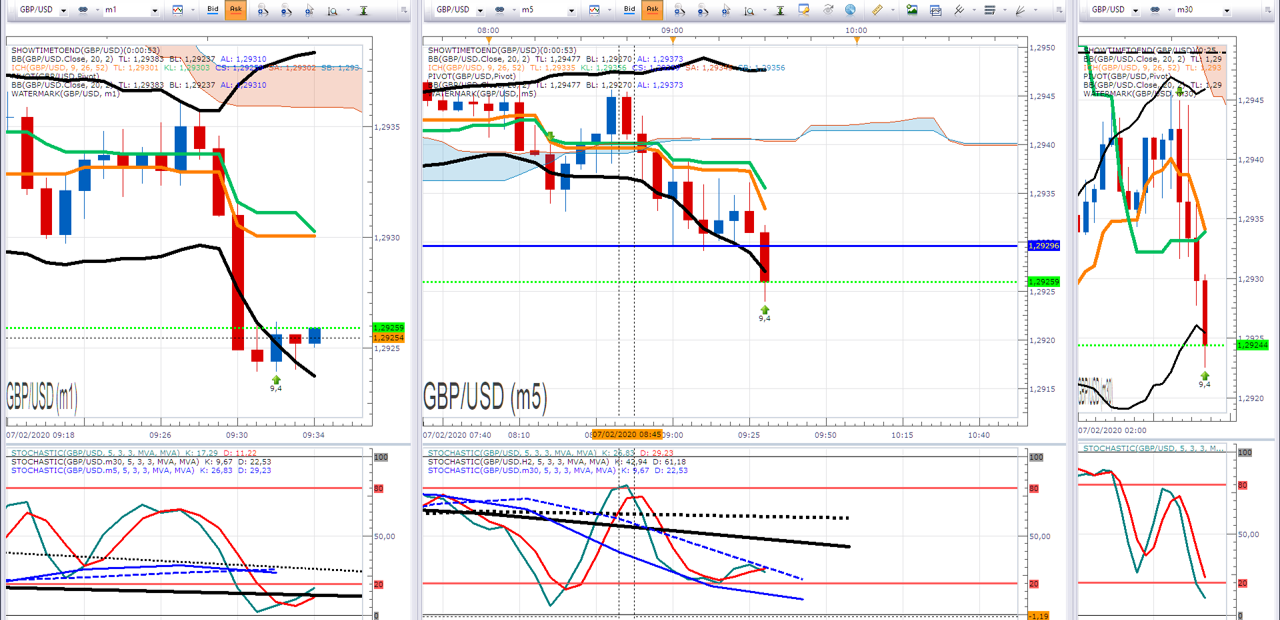Click chart type icon in m5 toolbar

[594, 9]
